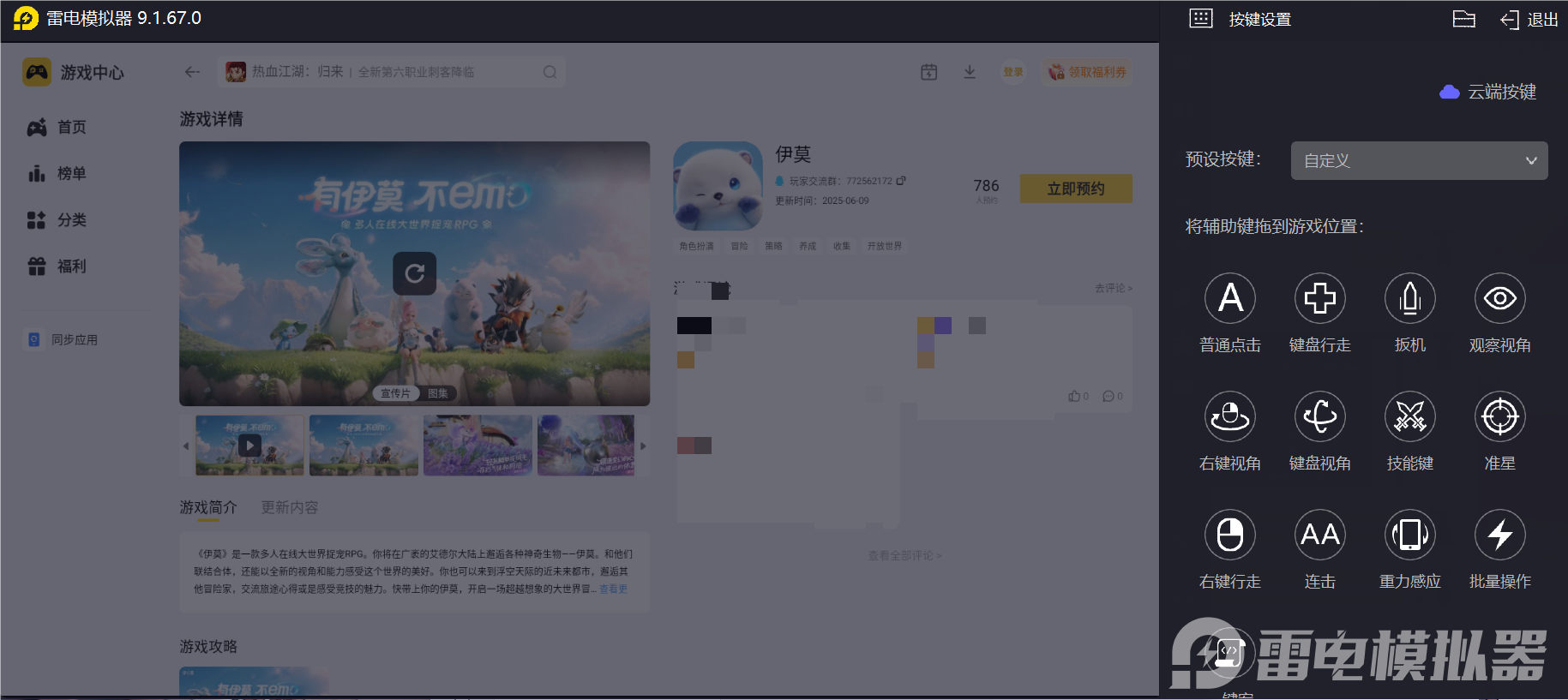Select the 准星 crosshair key icon

(1500, 416)
